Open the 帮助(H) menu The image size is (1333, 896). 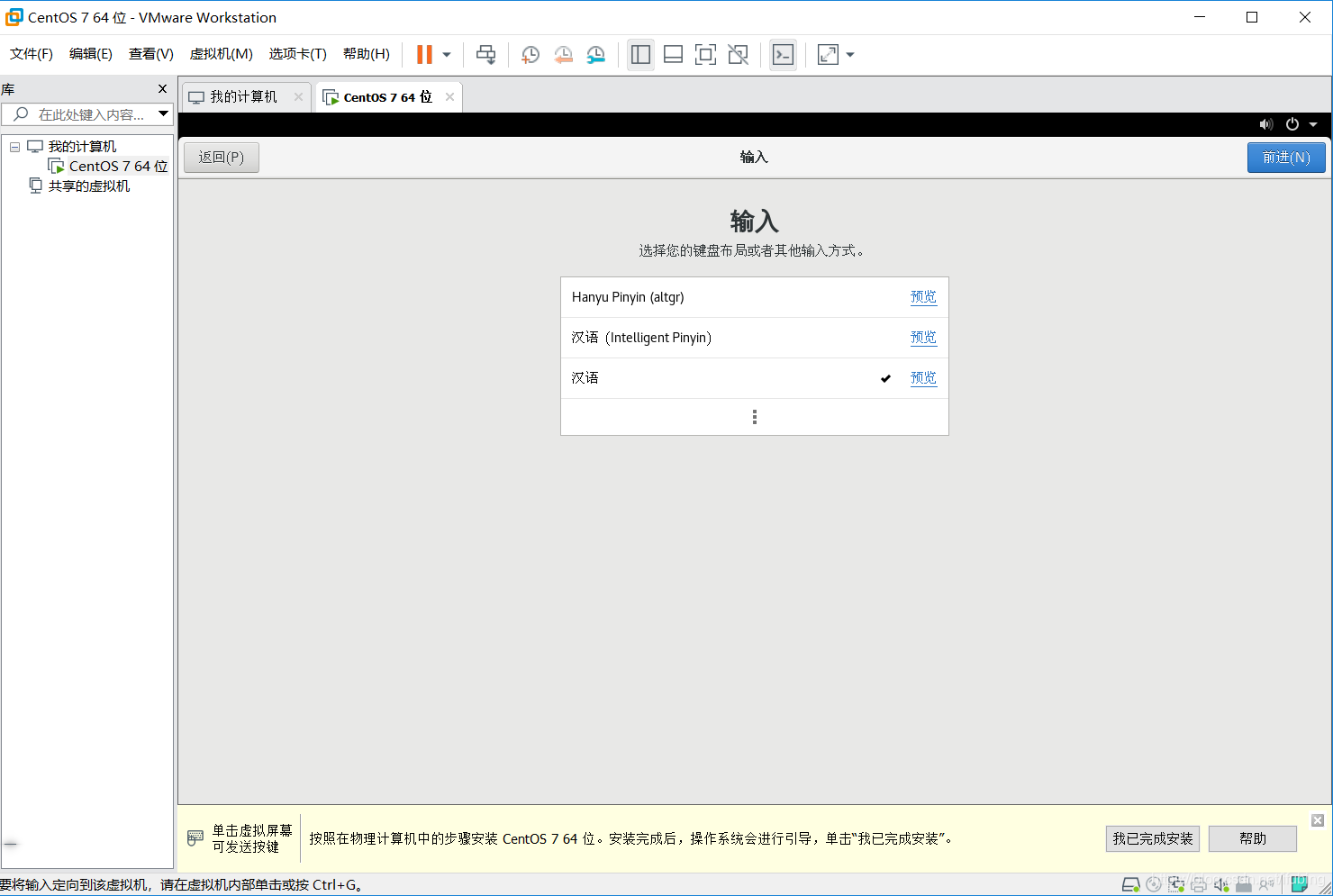(367, 54)
